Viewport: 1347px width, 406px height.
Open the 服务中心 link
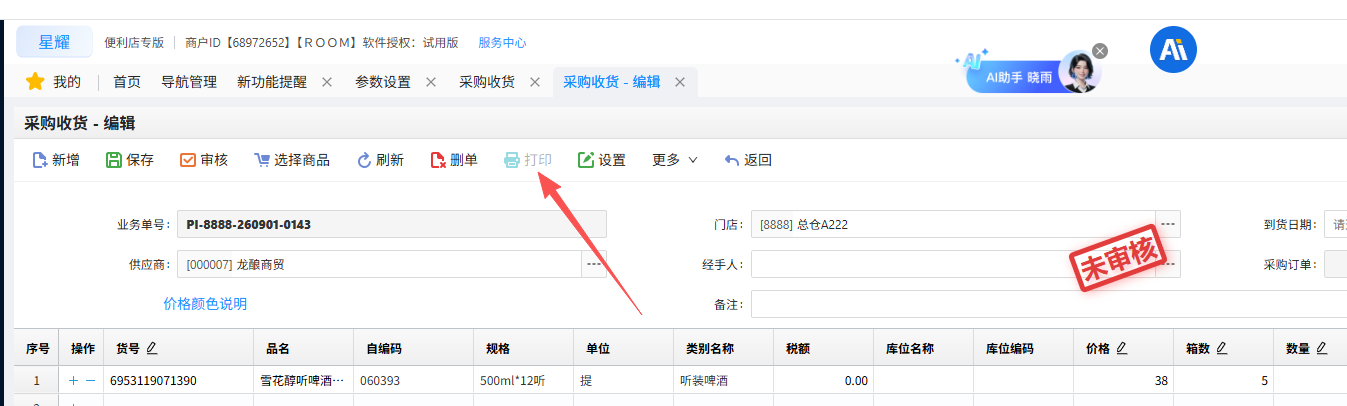502,43
